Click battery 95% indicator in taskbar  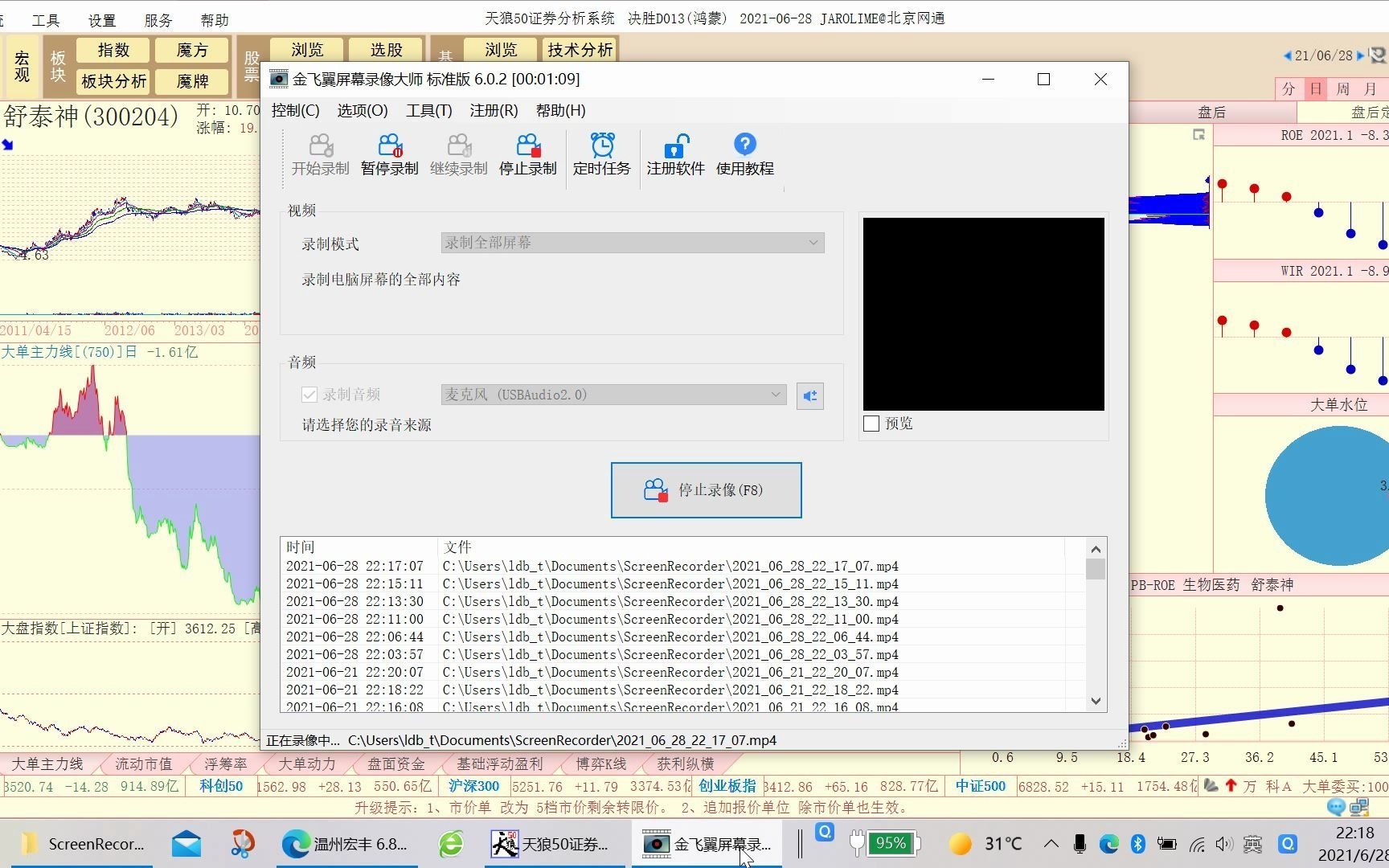(x=885, y=842)
